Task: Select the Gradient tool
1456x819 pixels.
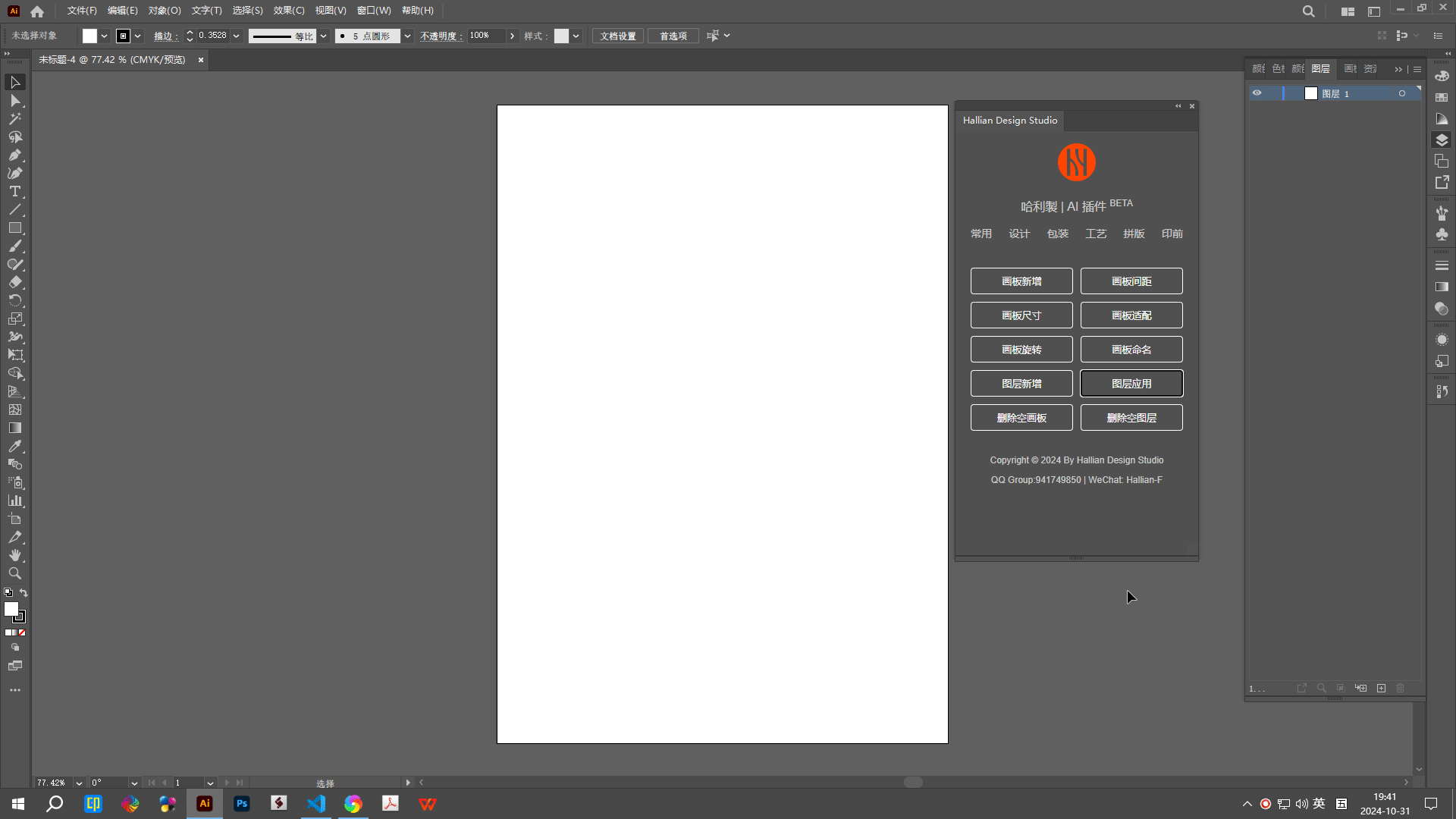Action: (x=15, y=428)
